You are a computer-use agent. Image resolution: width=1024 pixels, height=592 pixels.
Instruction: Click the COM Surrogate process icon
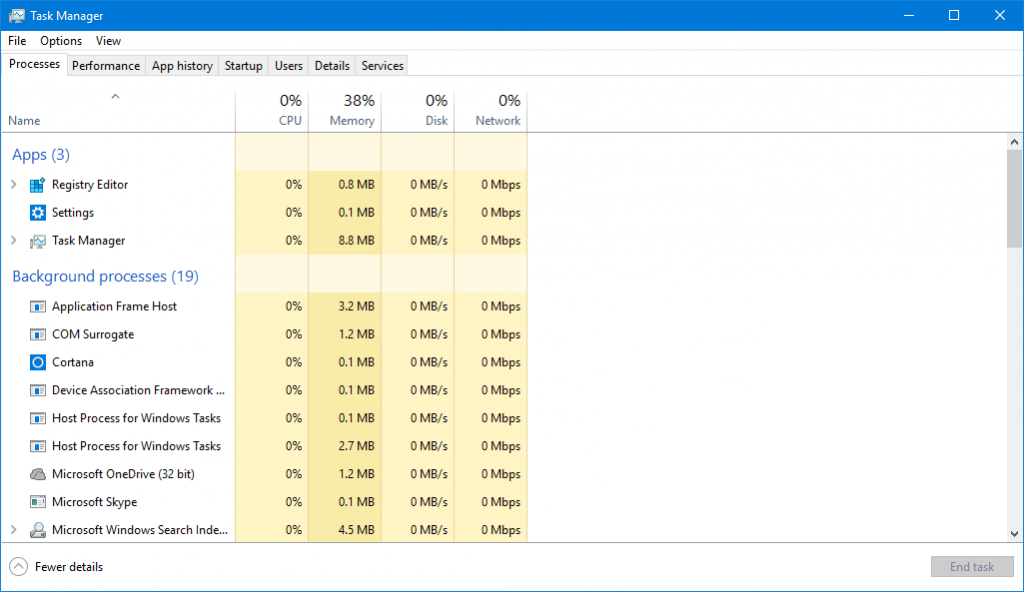pos(36,334)
